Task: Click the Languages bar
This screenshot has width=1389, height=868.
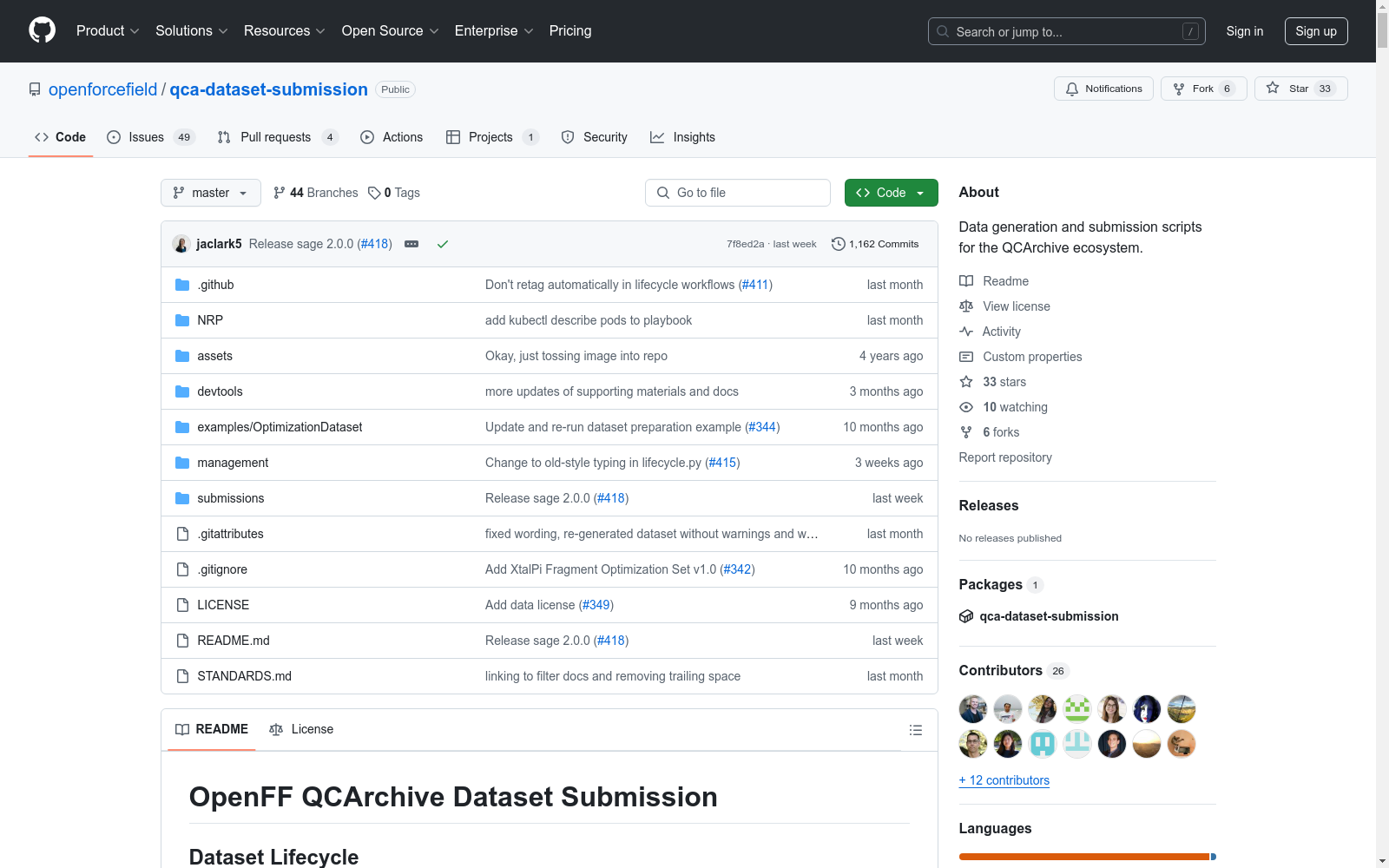Action: click(x=1088, y=857)
